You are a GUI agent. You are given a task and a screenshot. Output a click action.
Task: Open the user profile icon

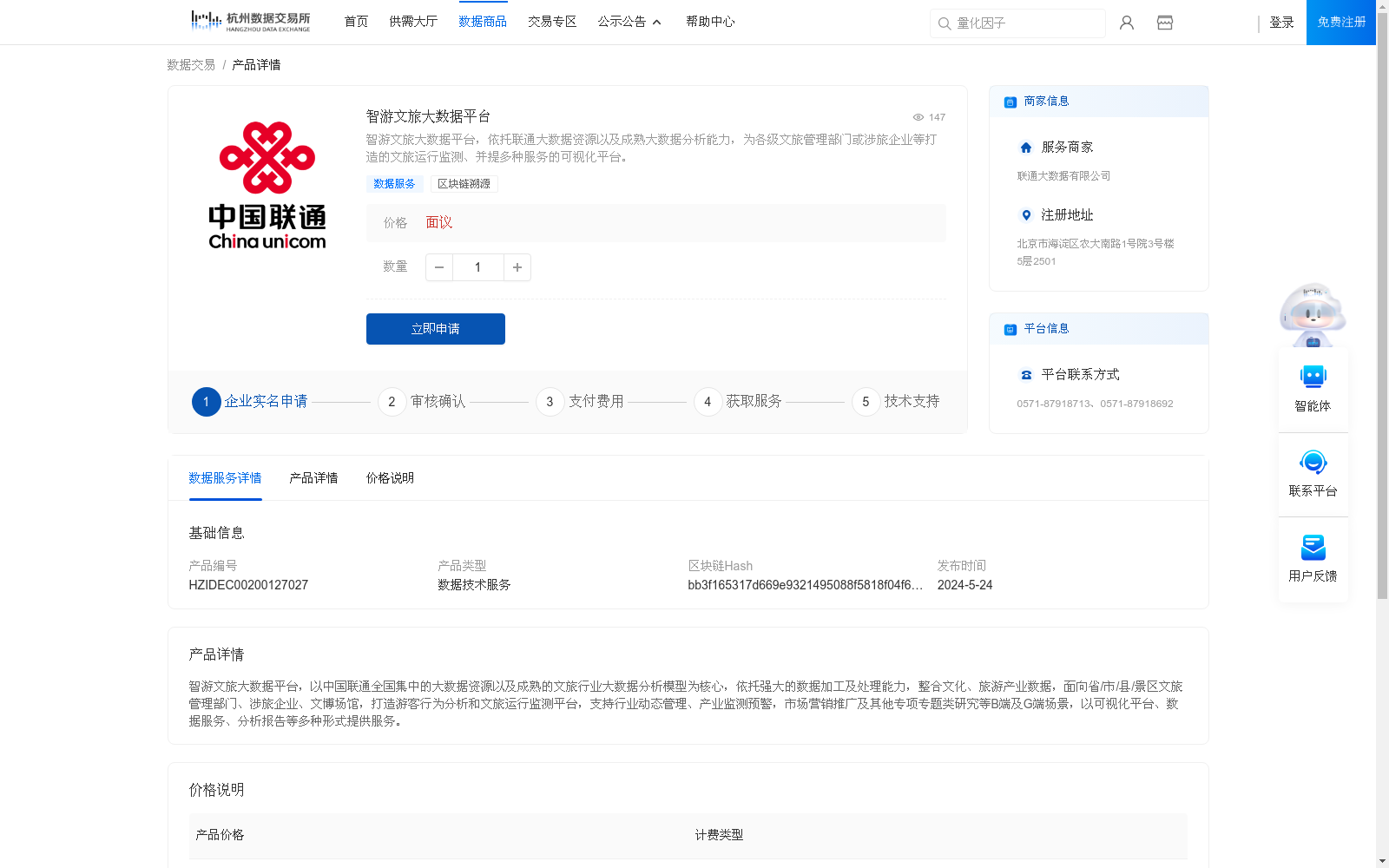1127,23
